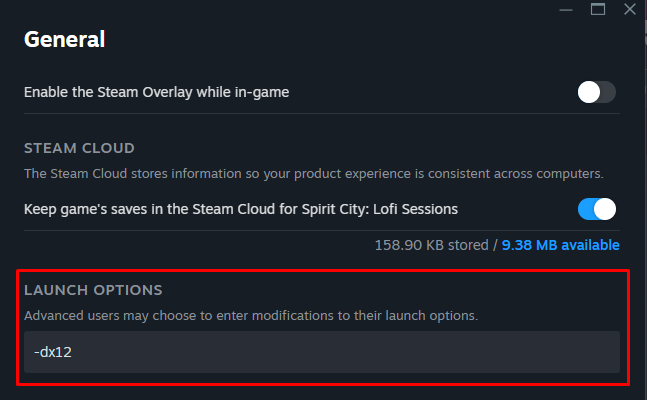Maximize the properties window
Image resolution: width=647 pixels, height=400 pixels.
598,9
